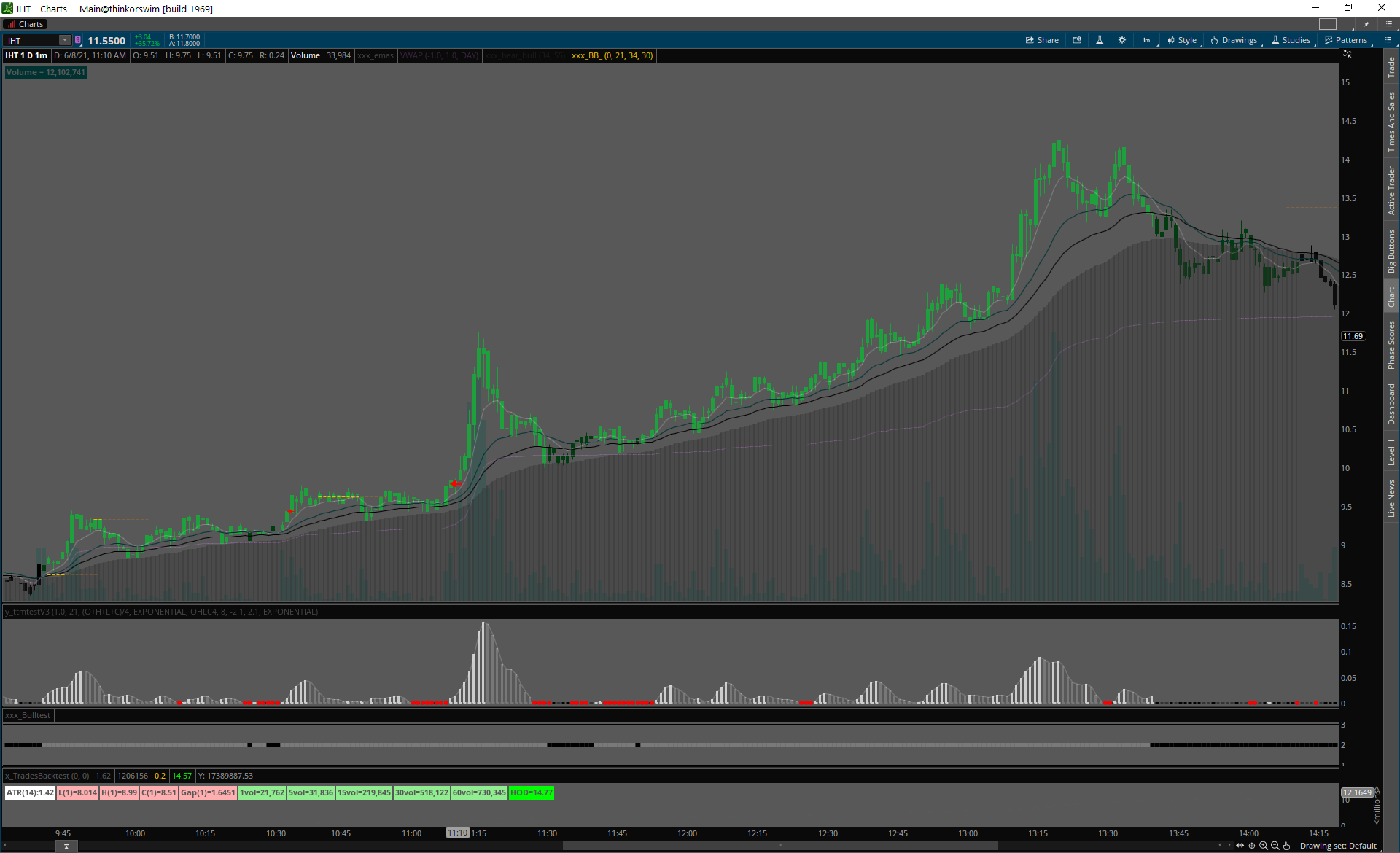Toggle the pin window icon
1400x853 pixels.
[1366, 24]
